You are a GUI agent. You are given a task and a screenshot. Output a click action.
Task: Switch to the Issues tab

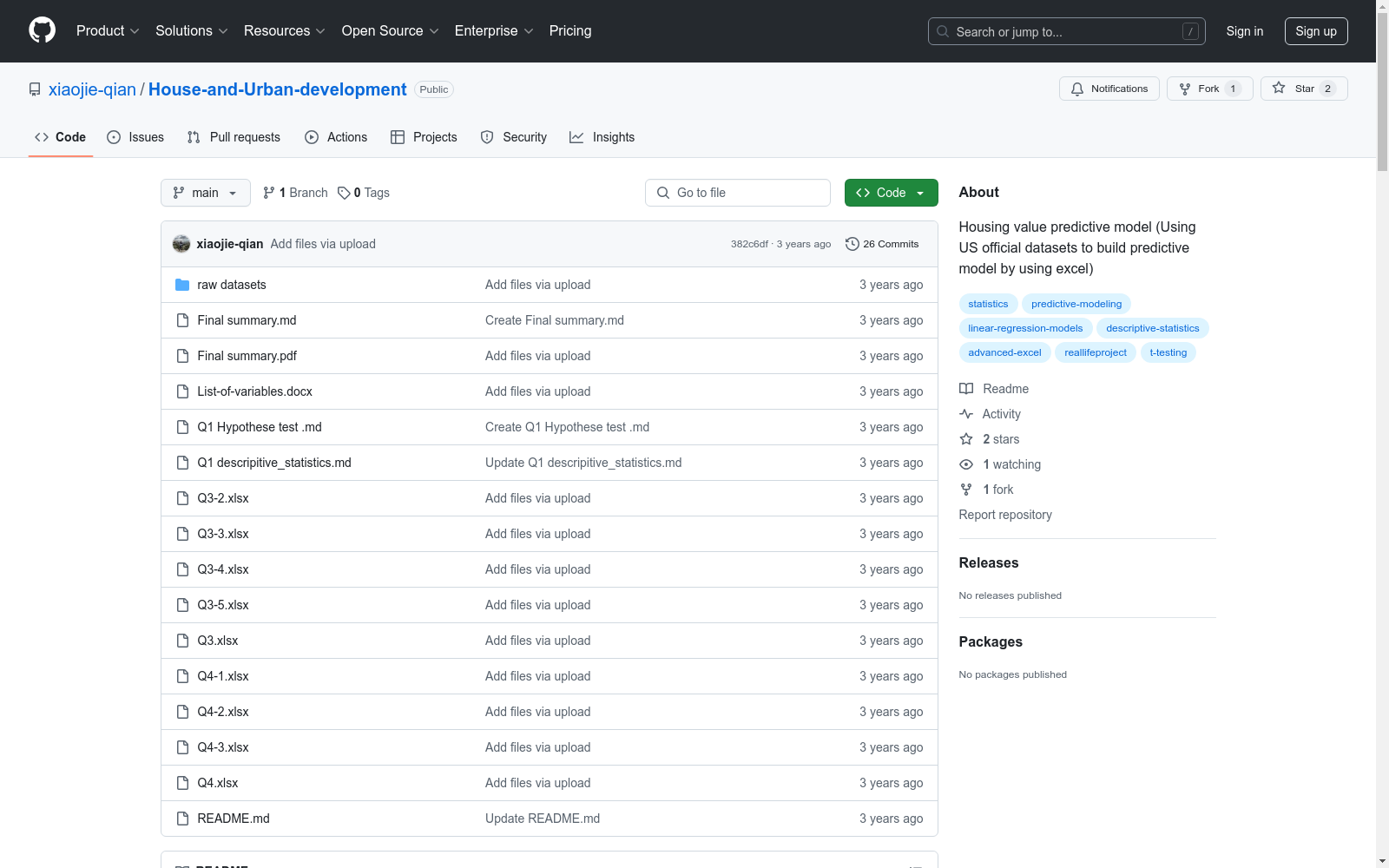(x=135, y=137)
